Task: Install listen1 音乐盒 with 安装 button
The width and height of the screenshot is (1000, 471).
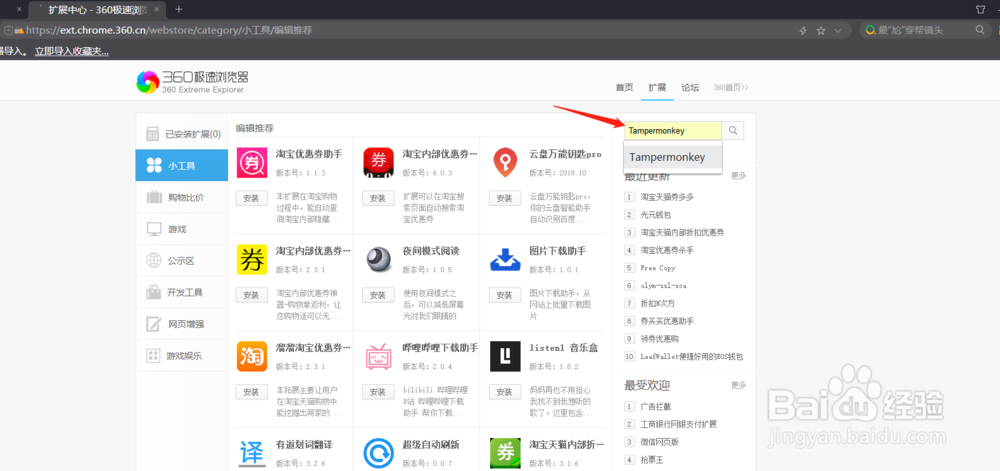Action: click(504, 391)
